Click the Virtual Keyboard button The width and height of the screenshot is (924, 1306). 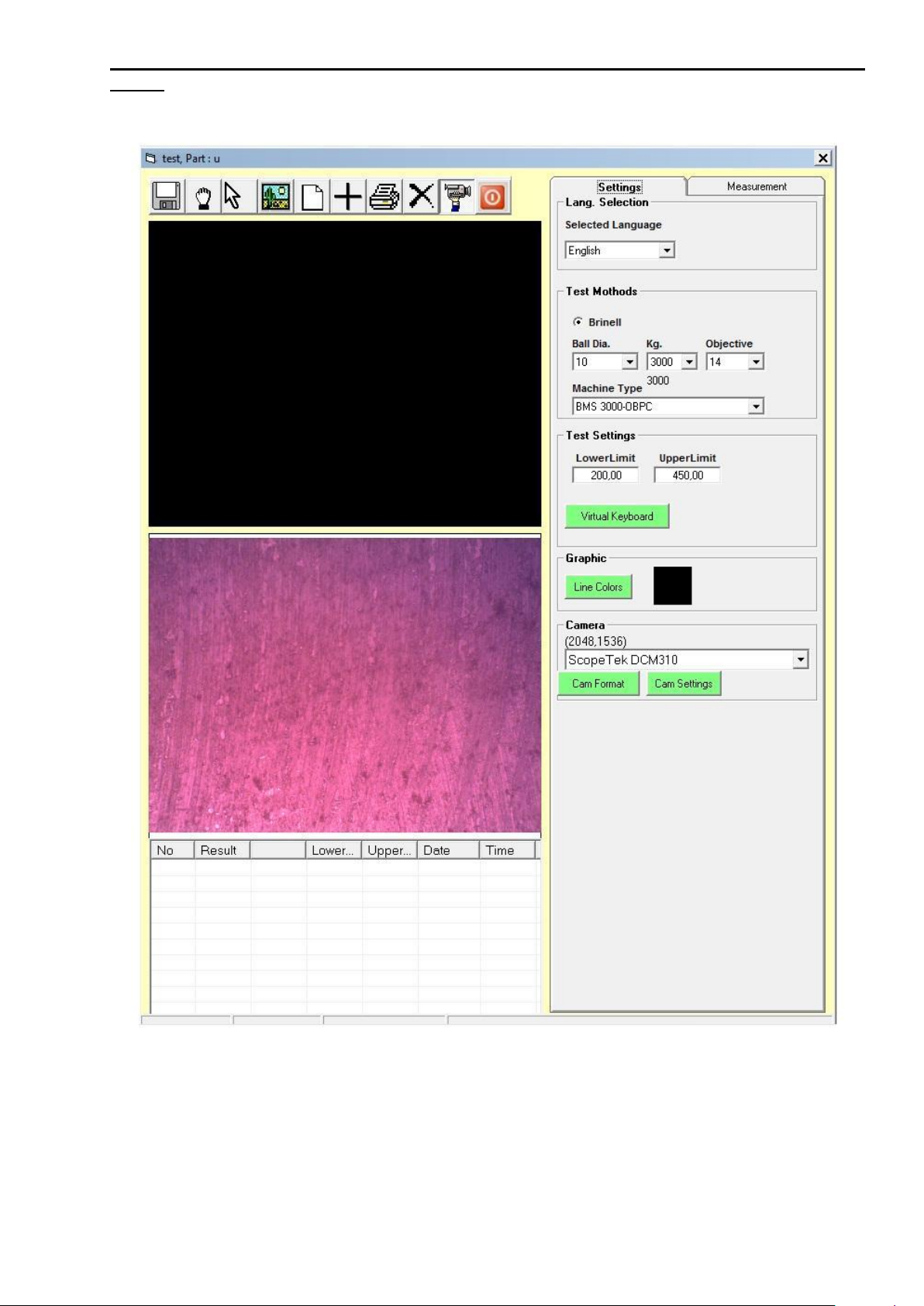point(617,516)
